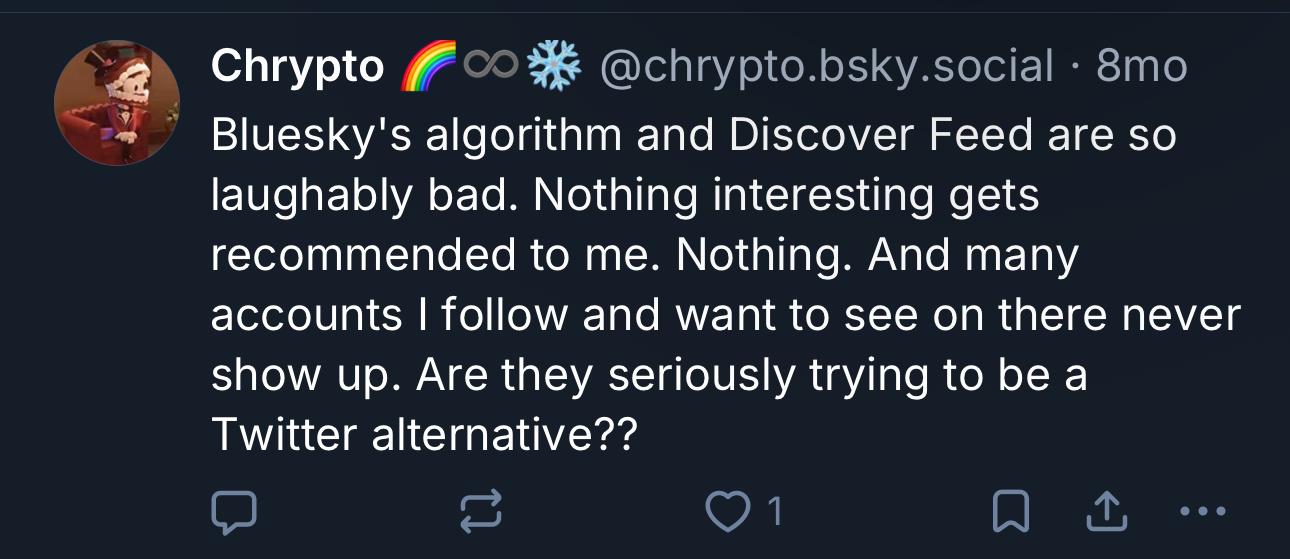This screenshot has height=559, width=1290.
Task: Open the @chrypto.bsky.social handle link
Action: coord(826,67)
